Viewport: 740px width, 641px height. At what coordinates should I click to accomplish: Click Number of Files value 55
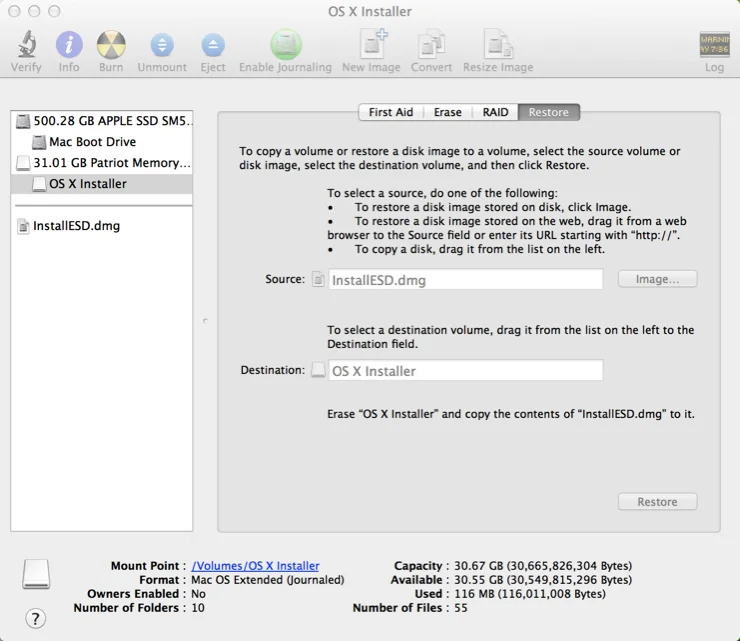coord(461,608)
